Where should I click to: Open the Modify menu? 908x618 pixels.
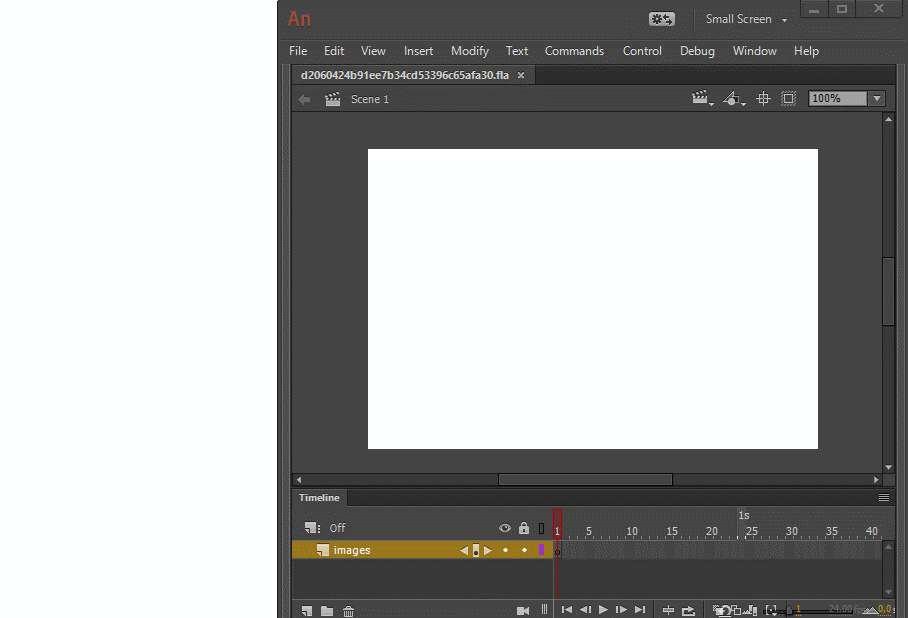pyautogui.click(x=469, y=51)
